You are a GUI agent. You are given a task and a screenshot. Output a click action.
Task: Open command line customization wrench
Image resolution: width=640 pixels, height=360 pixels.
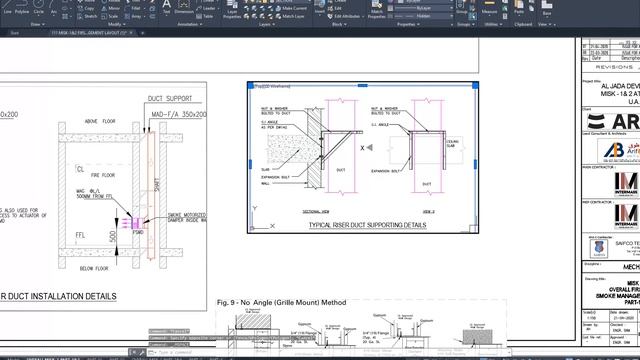142,352
